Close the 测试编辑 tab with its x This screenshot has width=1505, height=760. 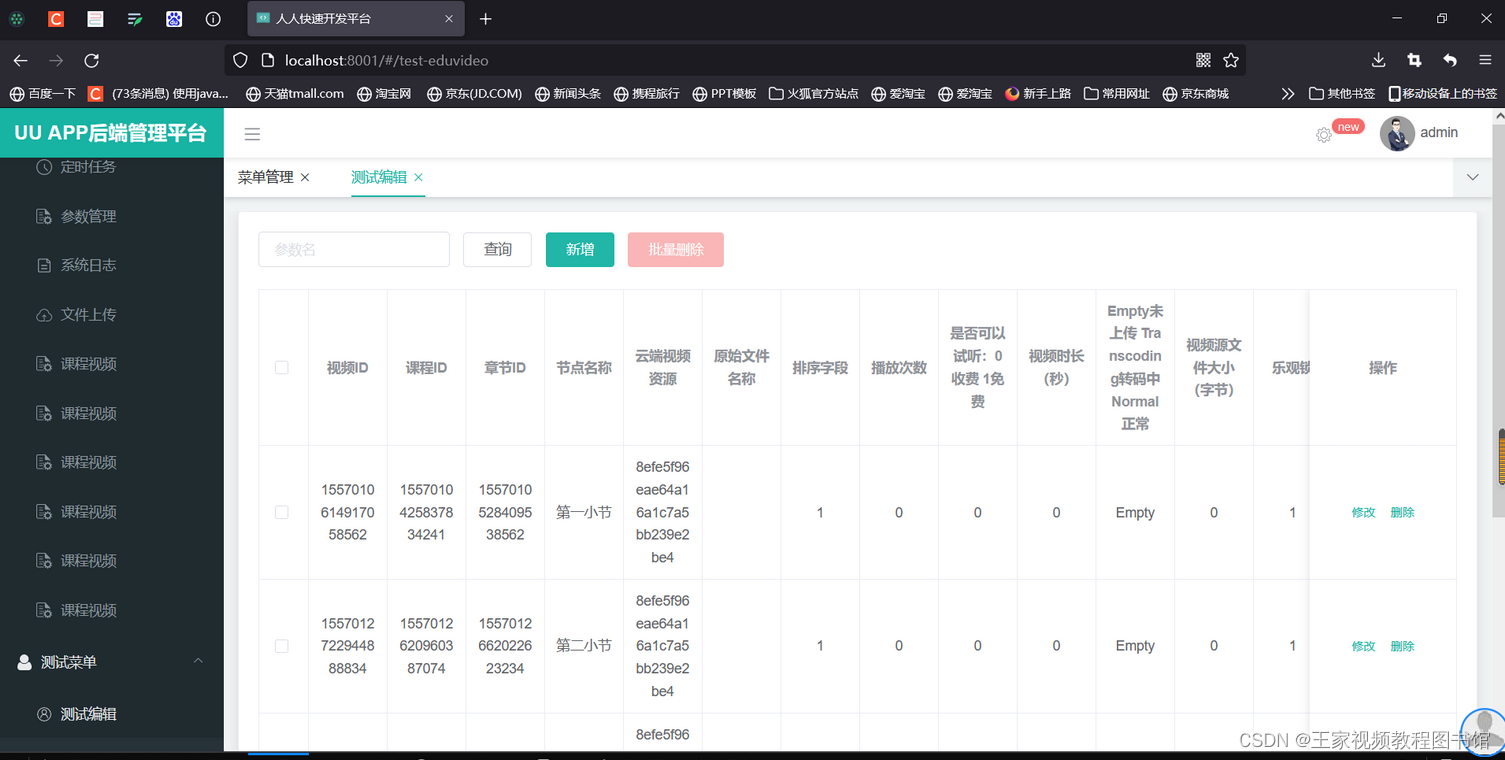tap(418, 177)
